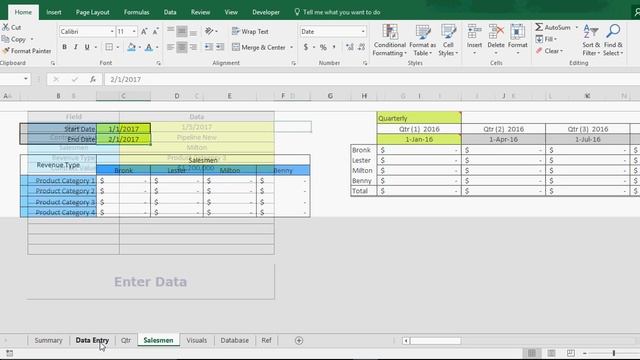The height and width of the screenshot is (360, 640).
Task: Open Sort & Filter
Action: pyautogui.click(x=591, y=40)
